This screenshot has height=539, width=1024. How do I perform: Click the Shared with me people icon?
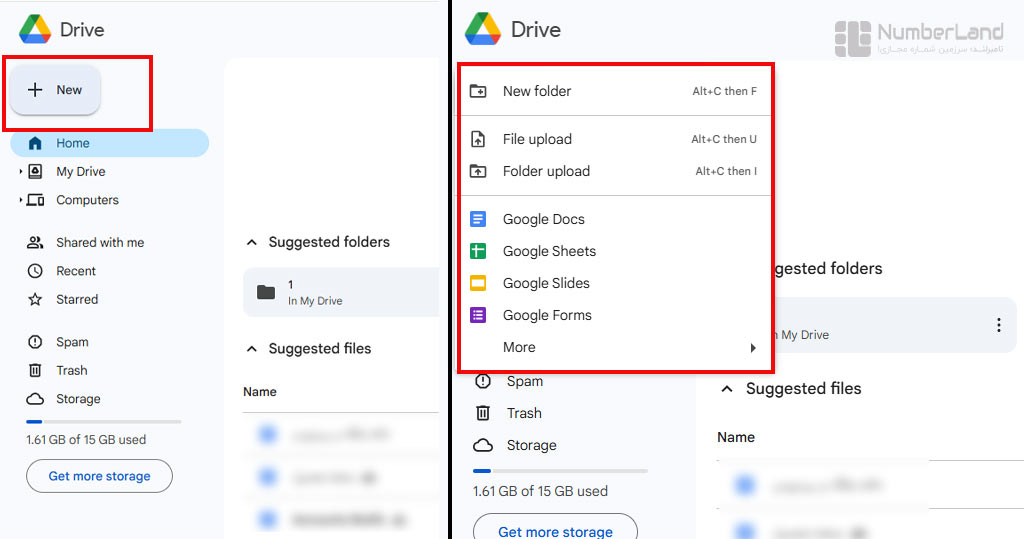click(35, 242)
